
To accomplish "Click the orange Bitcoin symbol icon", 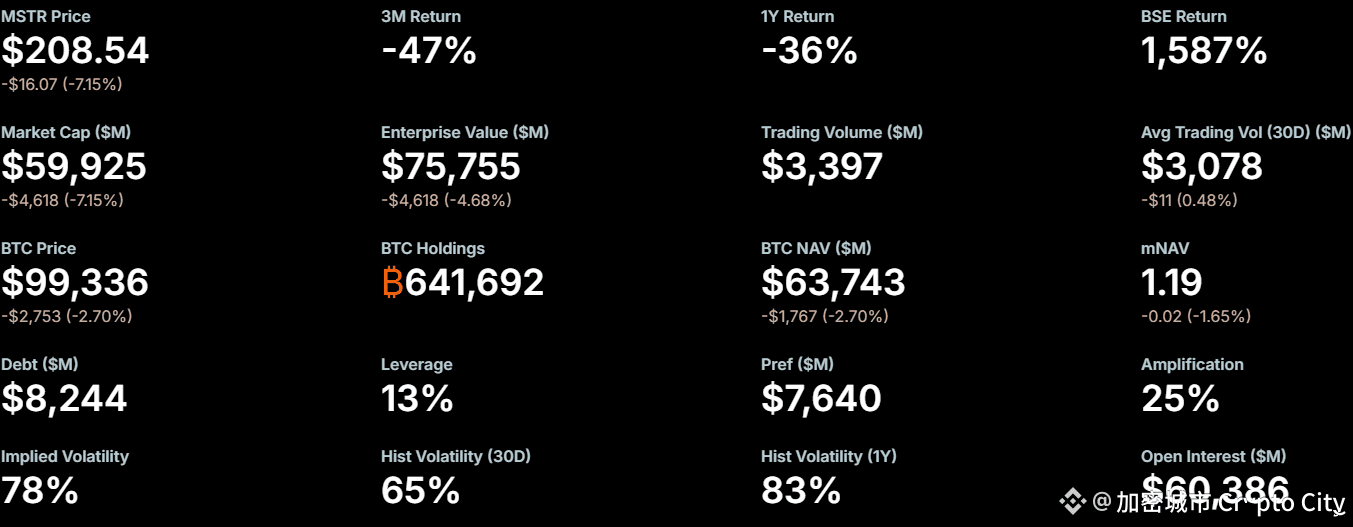I will point(392,283).
